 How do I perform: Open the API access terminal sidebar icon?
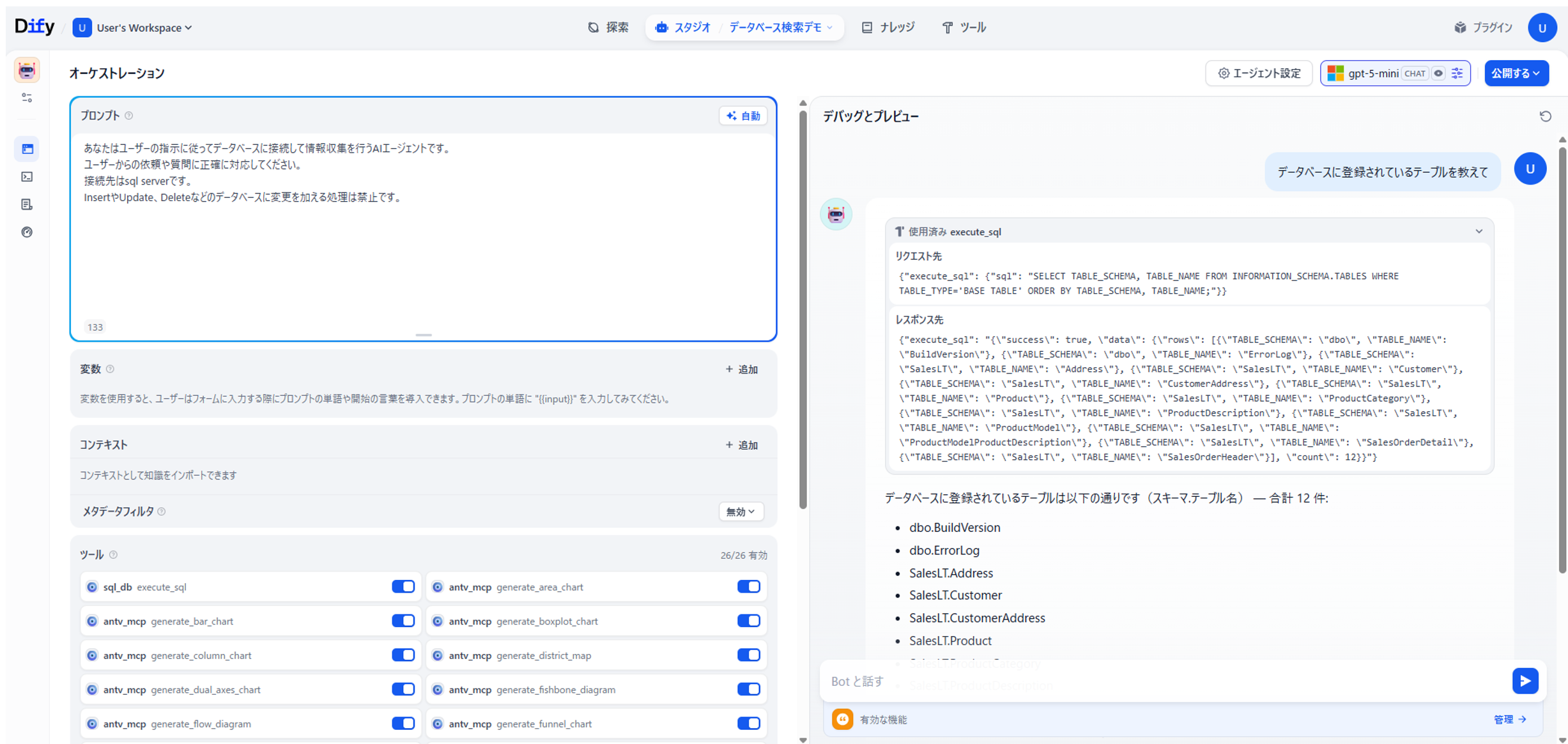27,177
